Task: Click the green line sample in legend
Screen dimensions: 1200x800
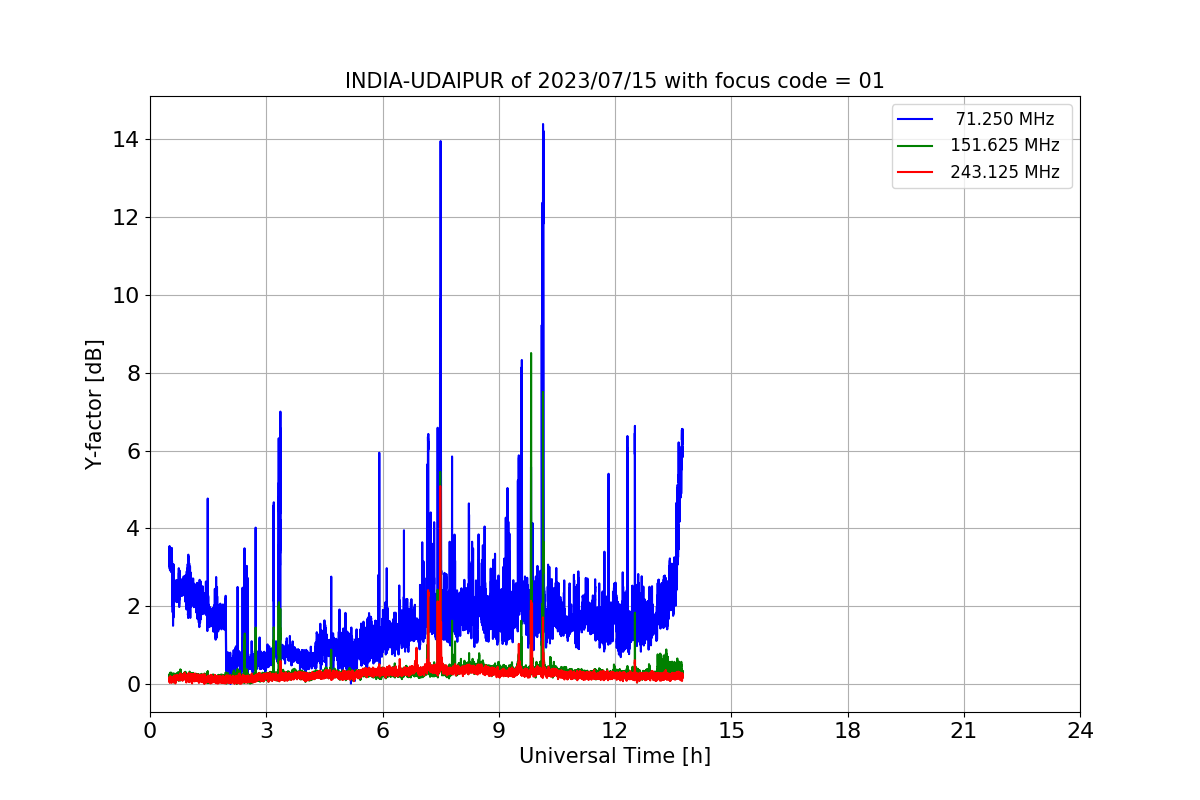Action: (x=915, y=145)
